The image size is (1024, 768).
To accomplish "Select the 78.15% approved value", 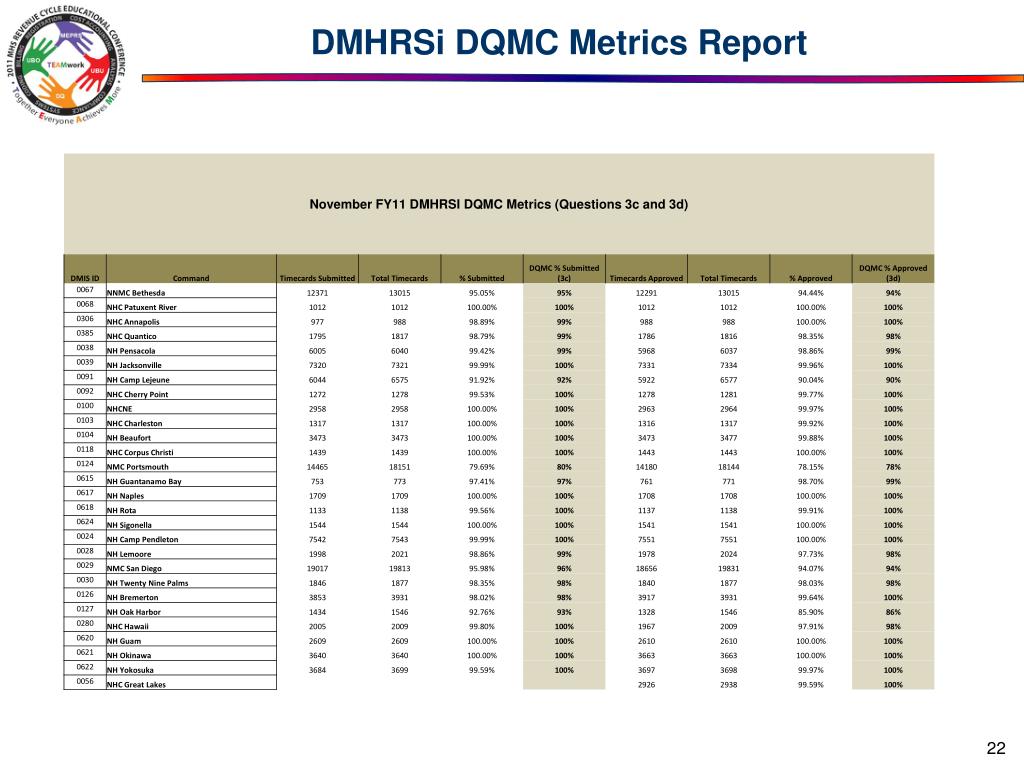I will [811, 467].
